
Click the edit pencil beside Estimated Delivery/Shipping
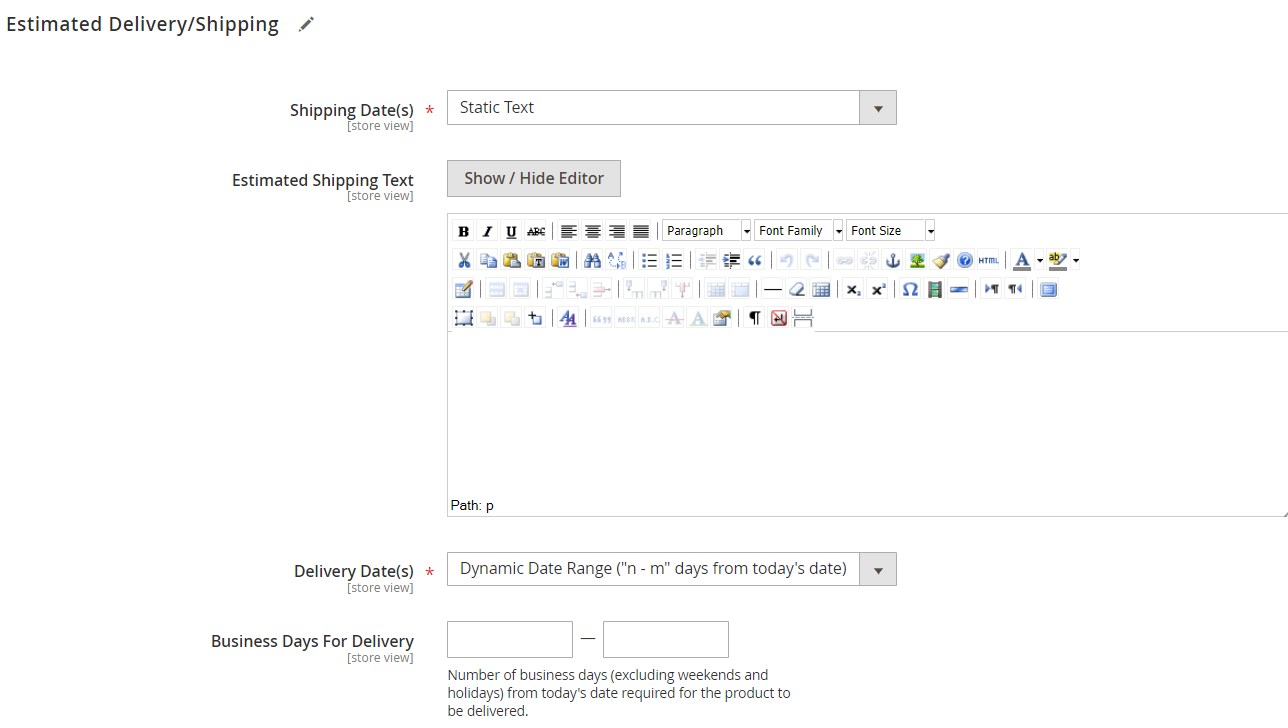(306, 25)
